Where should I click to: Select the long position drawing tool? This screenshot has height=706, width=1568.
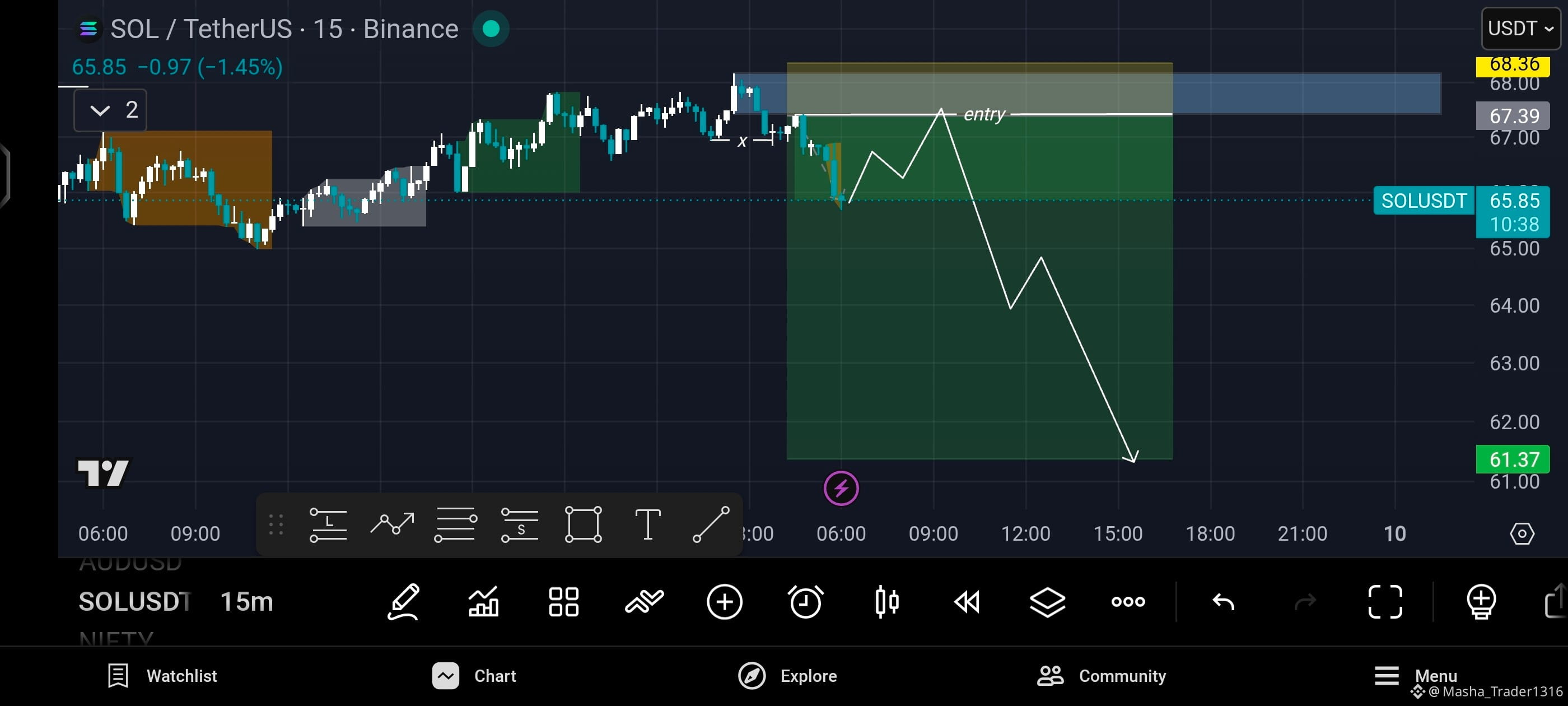click(x=328, y=524)
